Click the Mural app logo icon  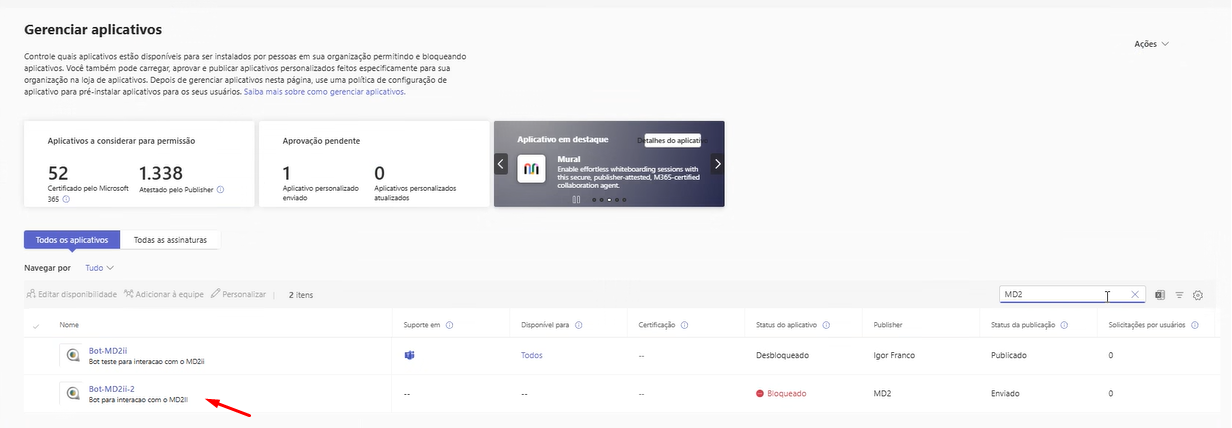(x=530, y=170)
